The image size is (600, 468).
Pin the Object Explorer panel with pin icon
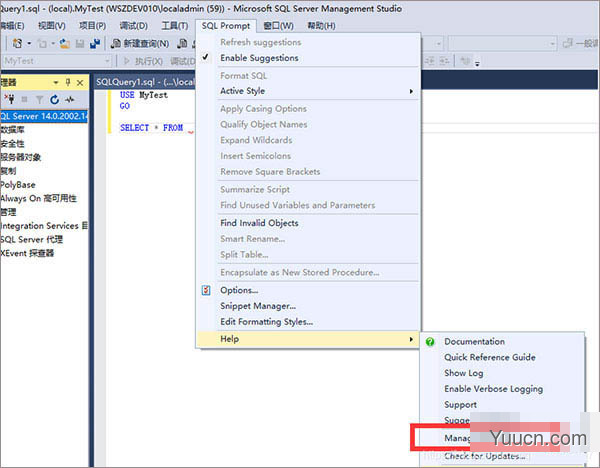click(x=67, y=82)
